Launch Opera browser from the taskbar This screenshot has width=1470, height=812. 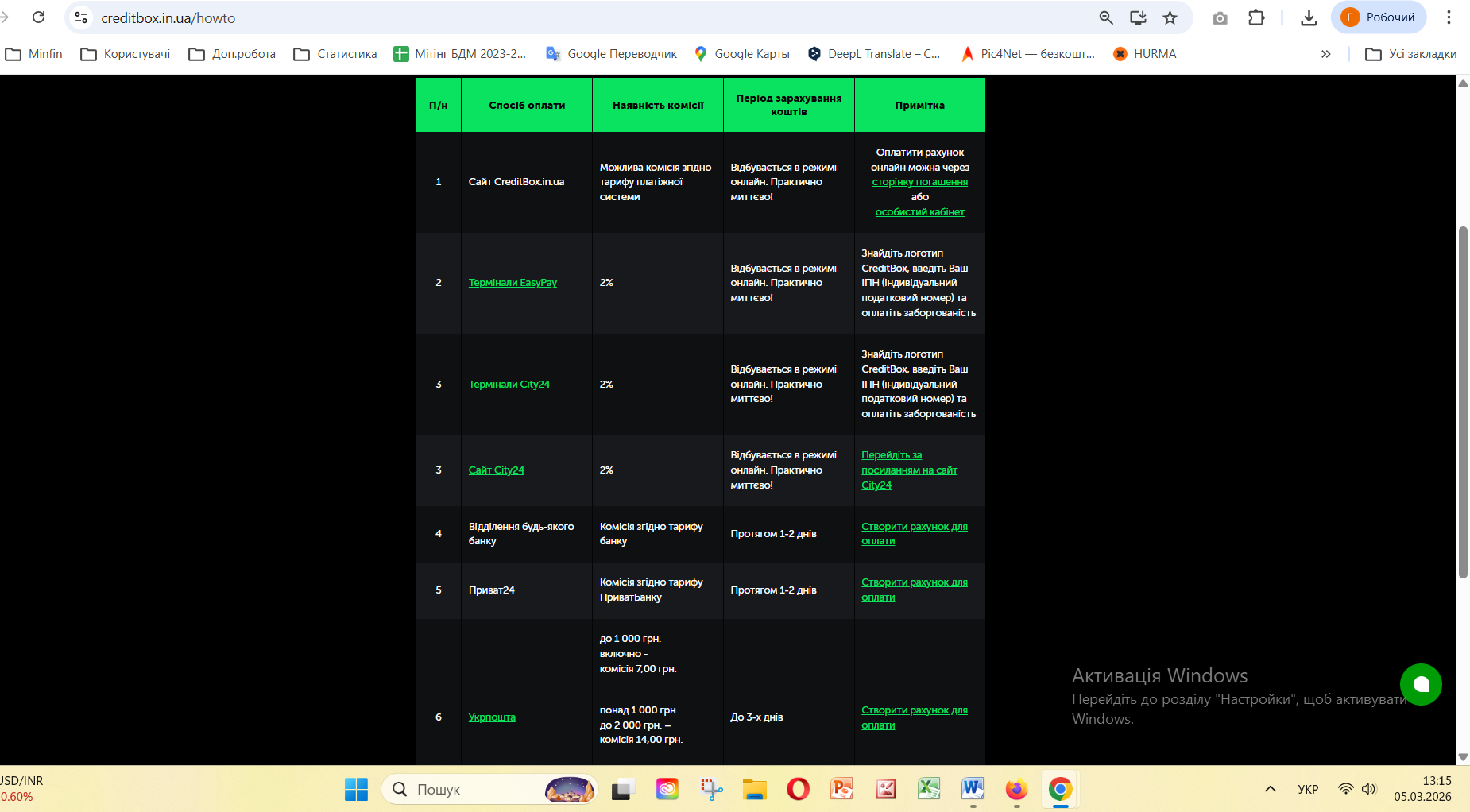pos(798,789)
